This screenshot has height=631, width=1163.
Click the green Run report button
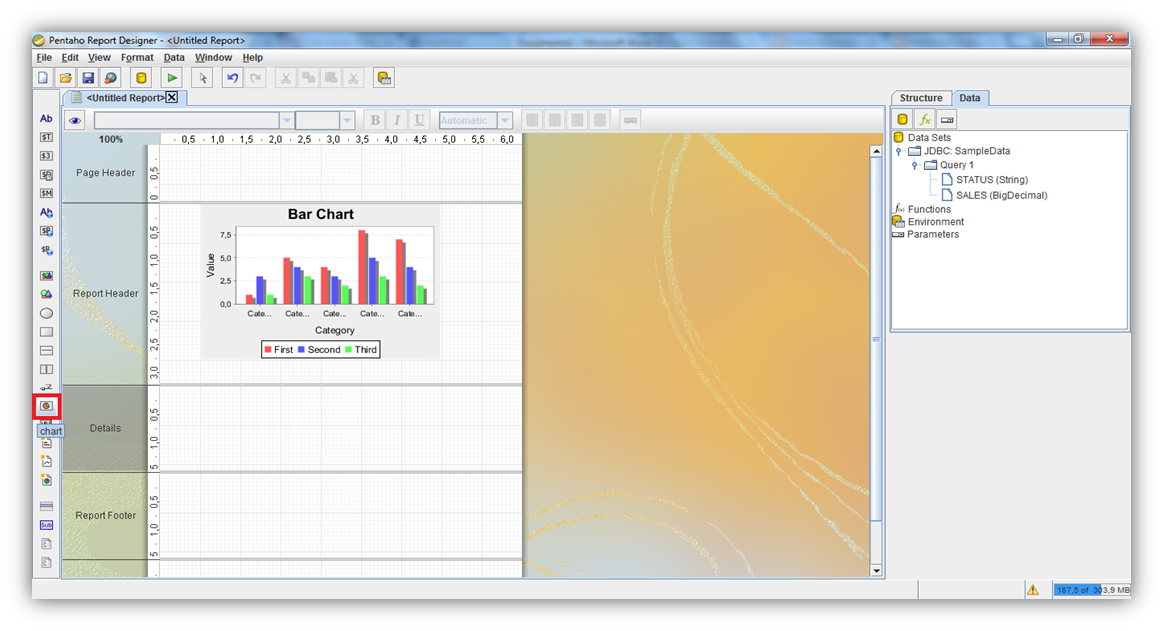click(172, 78)
